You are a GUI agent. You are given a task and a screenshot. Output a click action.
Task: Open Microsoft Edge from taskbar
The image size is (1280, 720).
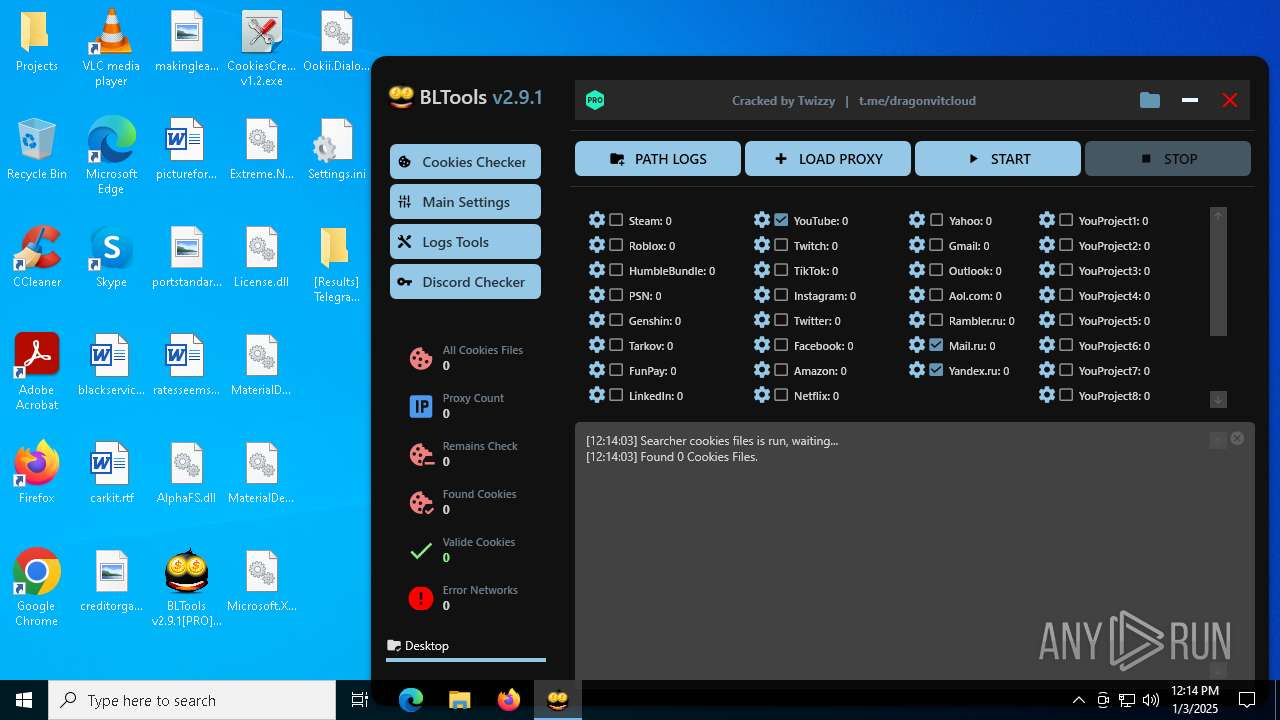pos(411,700)
